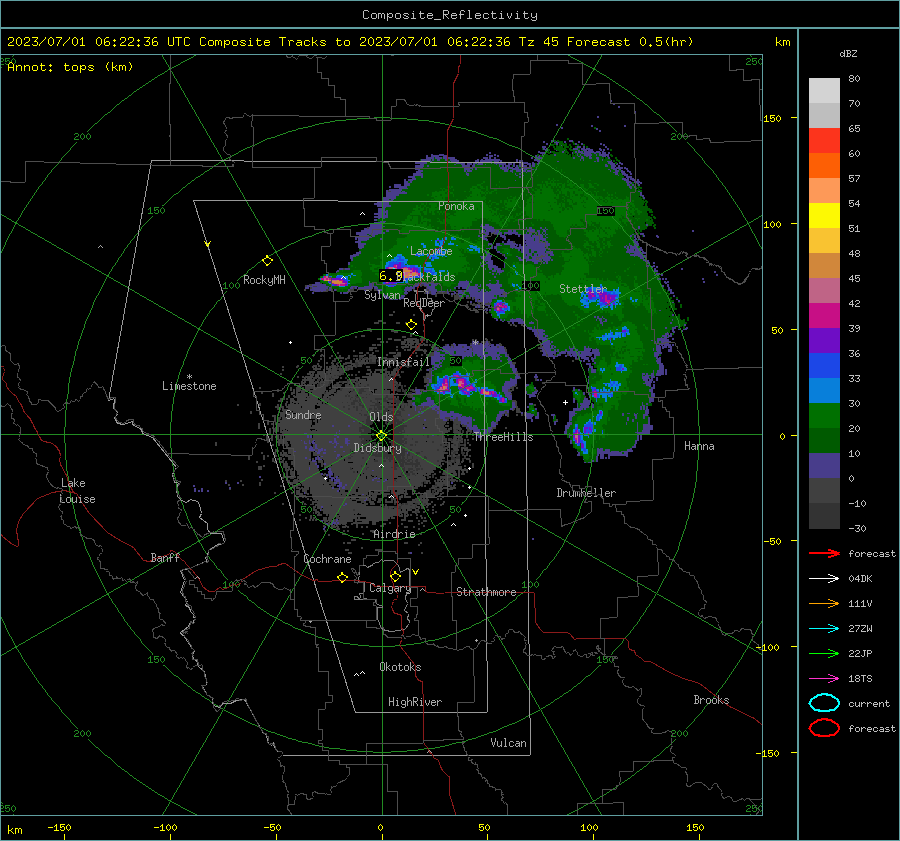Click the 0 dBZ slate blue swatch

tap(824, 466)
